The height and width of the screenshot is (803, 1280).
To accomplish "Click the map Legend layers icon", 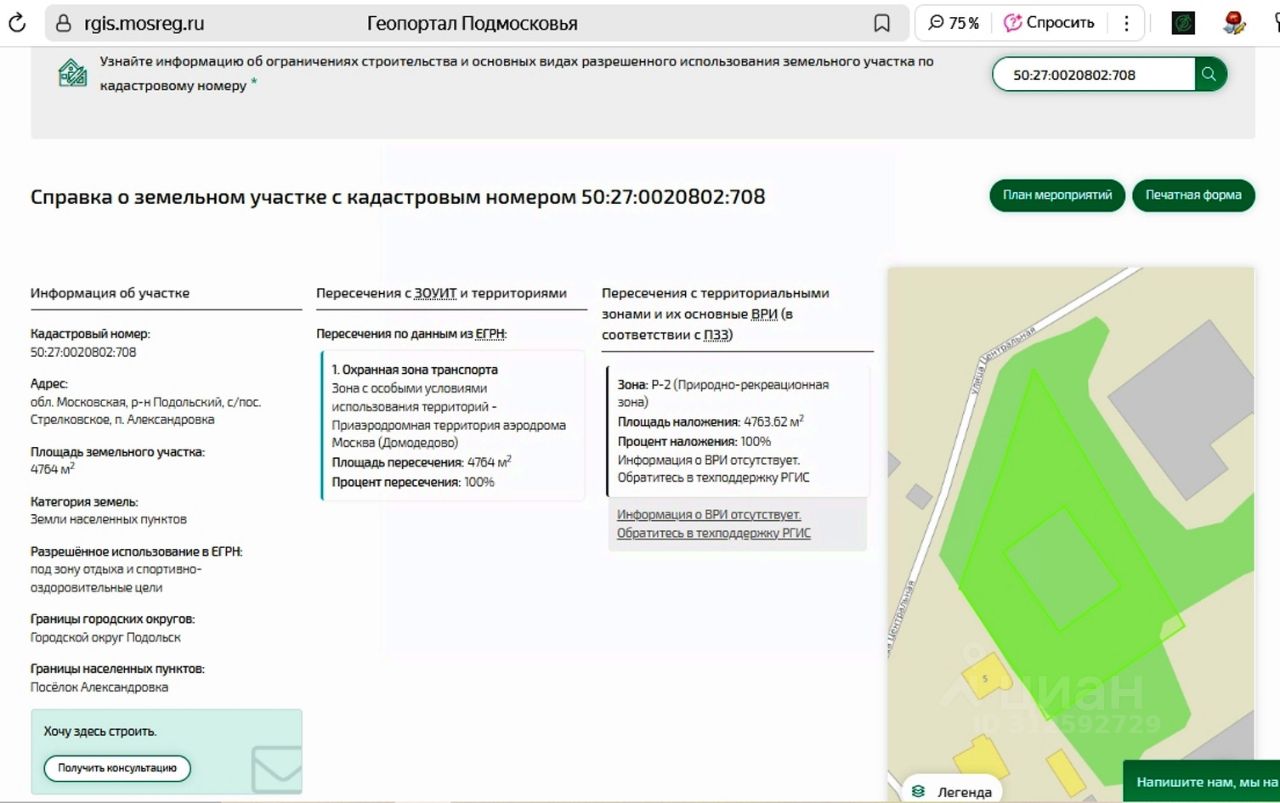I will point(918,792).
